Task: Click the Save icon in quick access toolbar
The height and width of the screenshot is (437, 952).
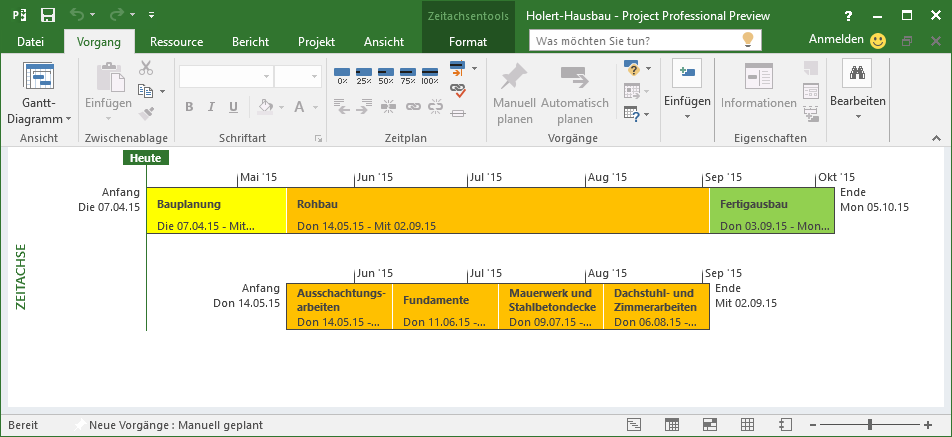Action: (x=48, y=15)
